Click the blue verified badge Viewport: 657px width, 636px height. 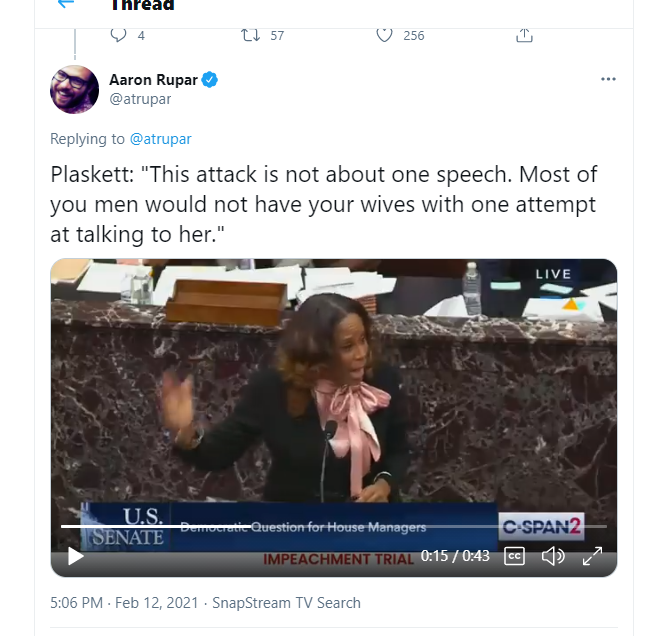210,80
